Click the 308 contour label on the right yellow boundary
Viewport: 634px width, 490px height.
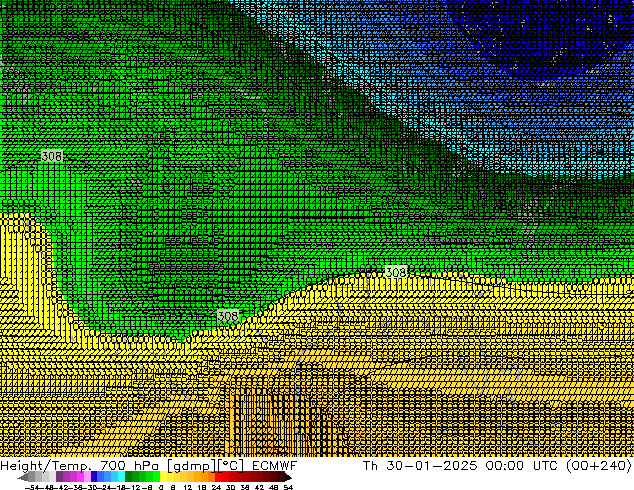point(396,272)
